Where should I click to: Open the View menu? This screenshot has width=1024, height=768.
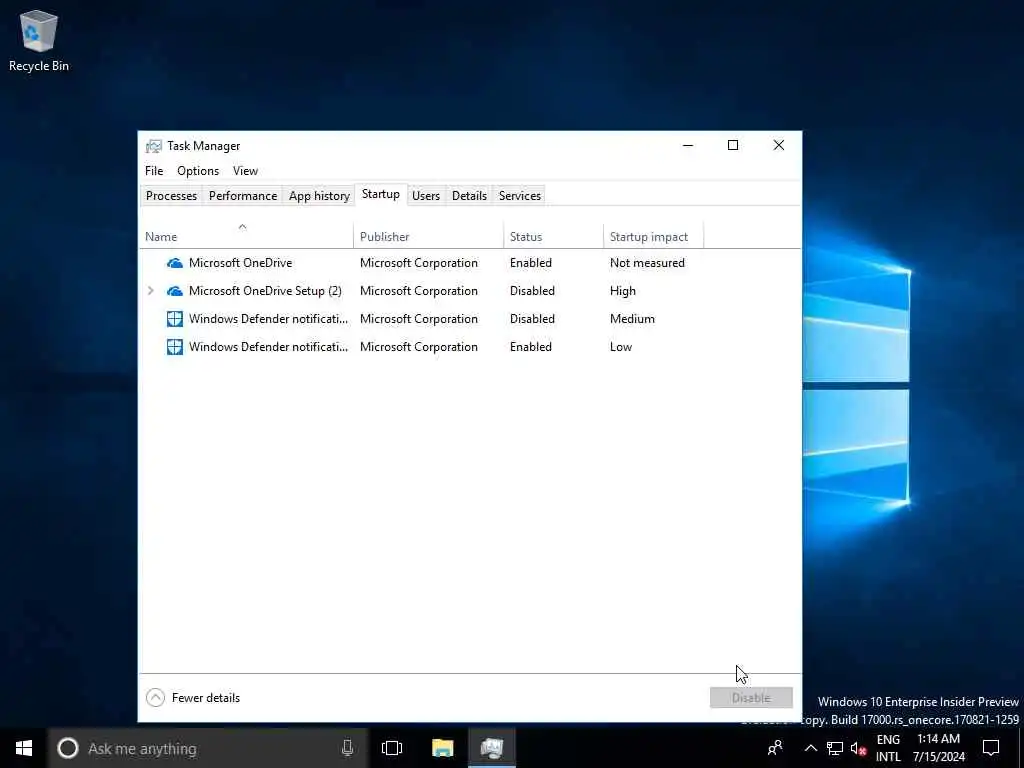[x=246, y=171]
